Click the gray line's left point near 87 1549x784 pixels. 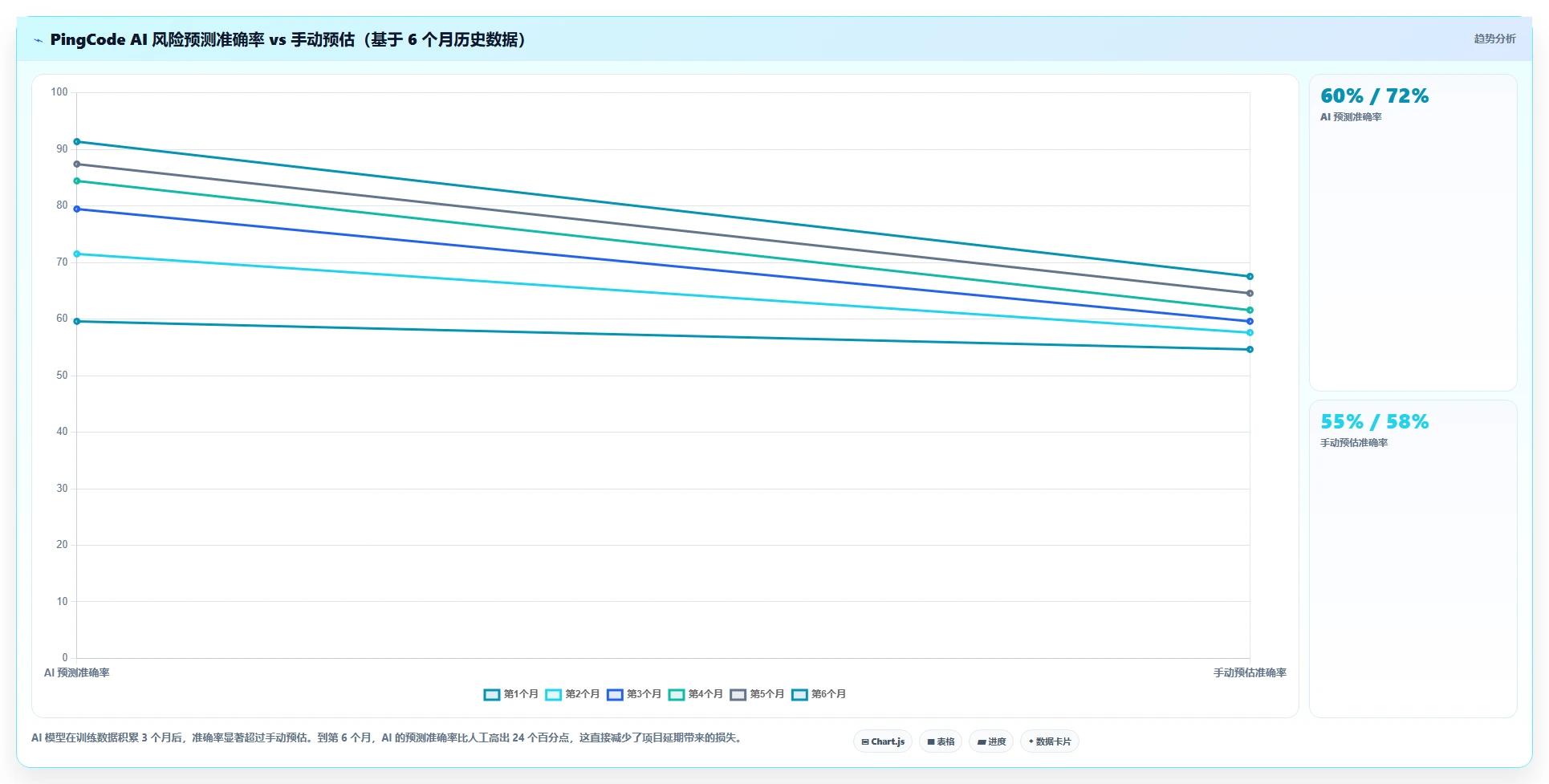(x=77, y=165)
